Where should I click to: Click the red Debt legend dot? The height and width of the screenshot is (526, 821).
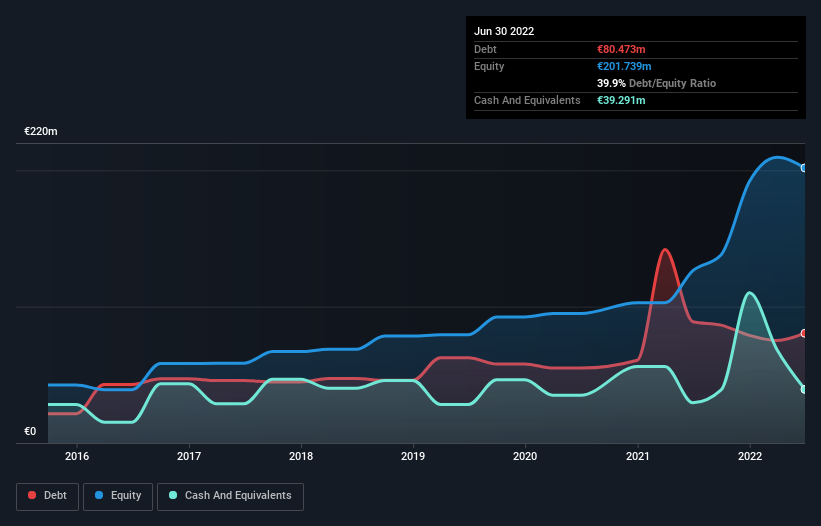32,495
